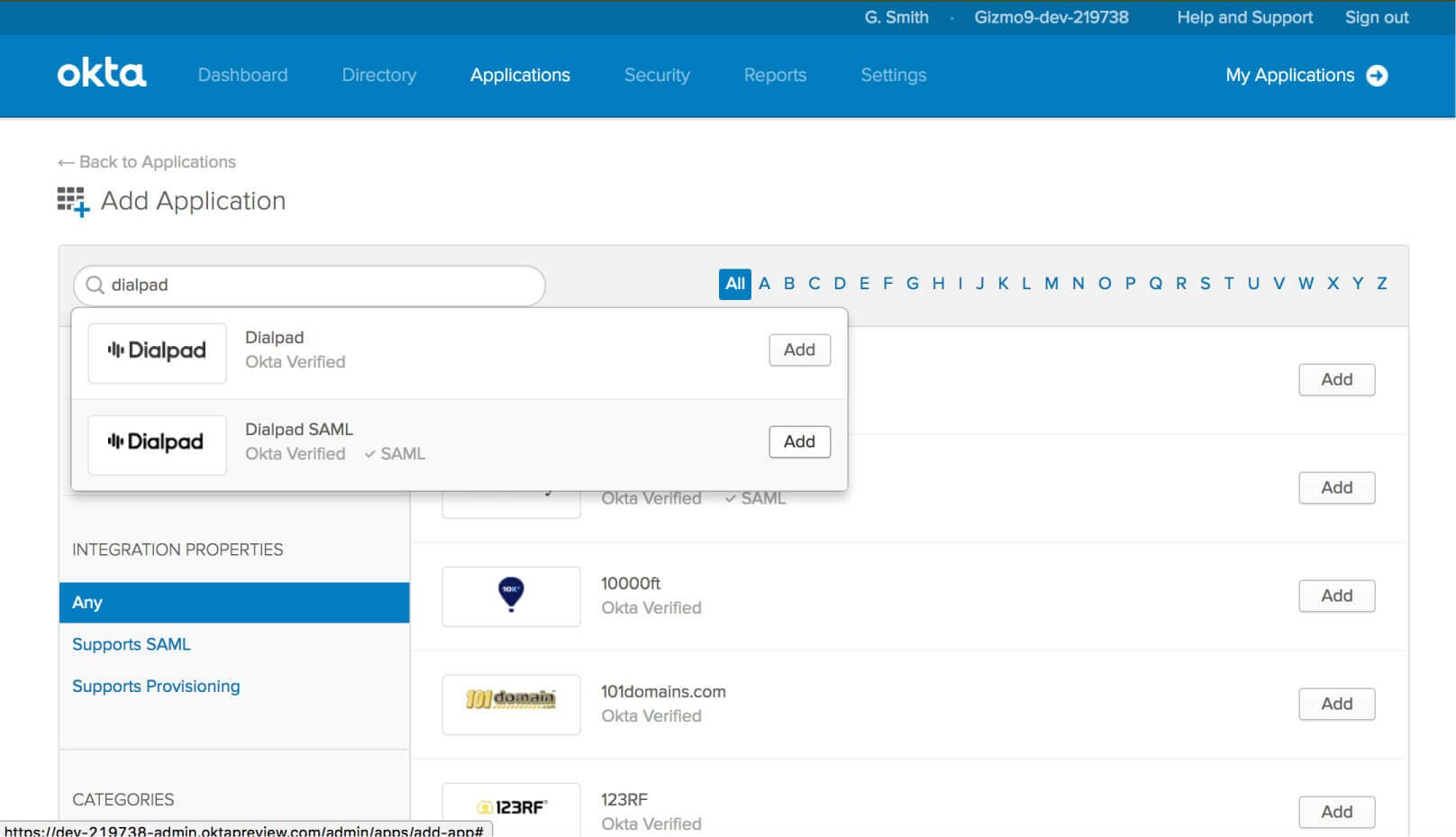Open the Security menu
1456x837 pixels.
(657, 76)
